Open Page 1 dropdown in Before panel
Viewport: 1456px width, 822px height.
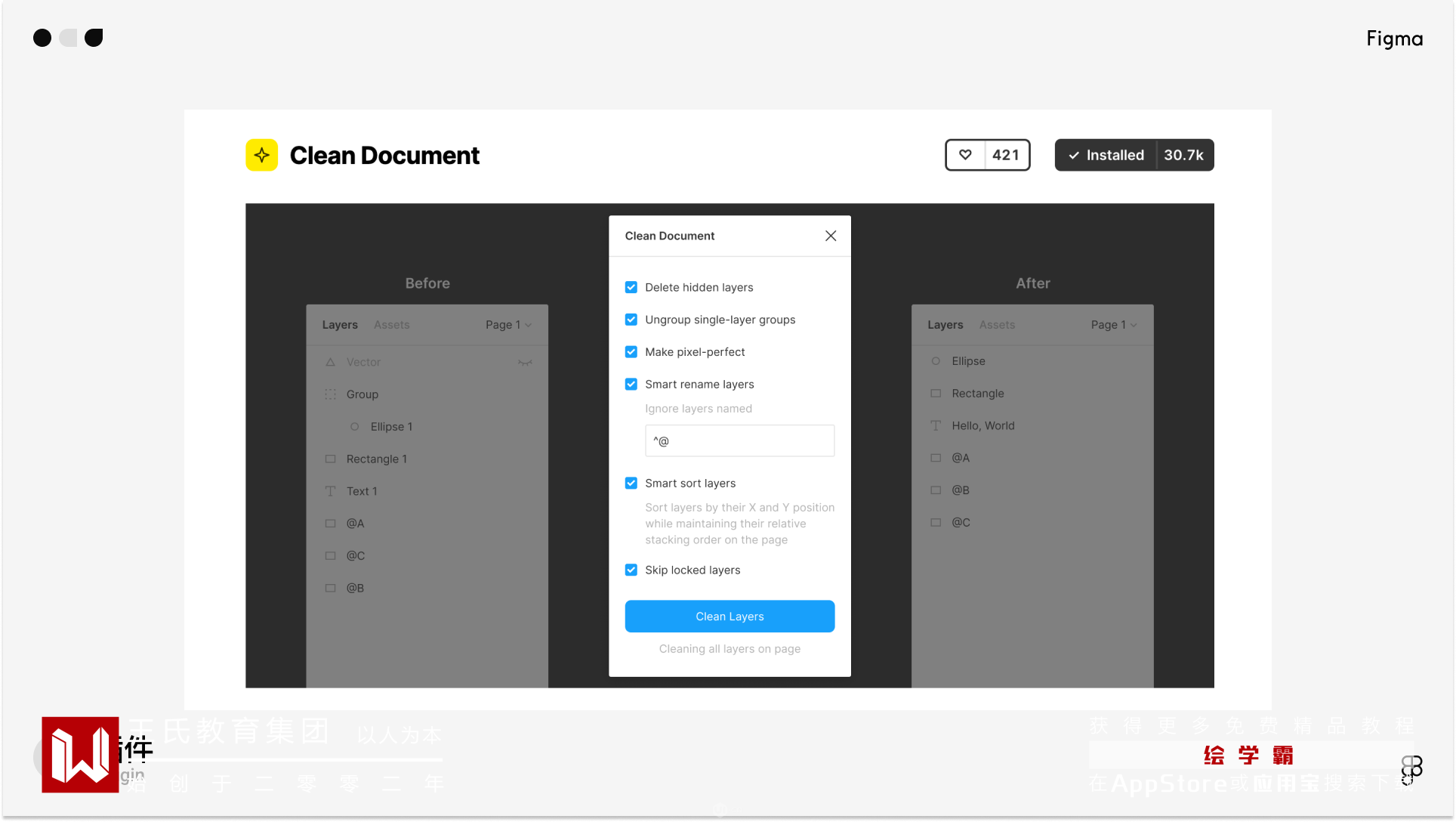click(x=508, y=325)
